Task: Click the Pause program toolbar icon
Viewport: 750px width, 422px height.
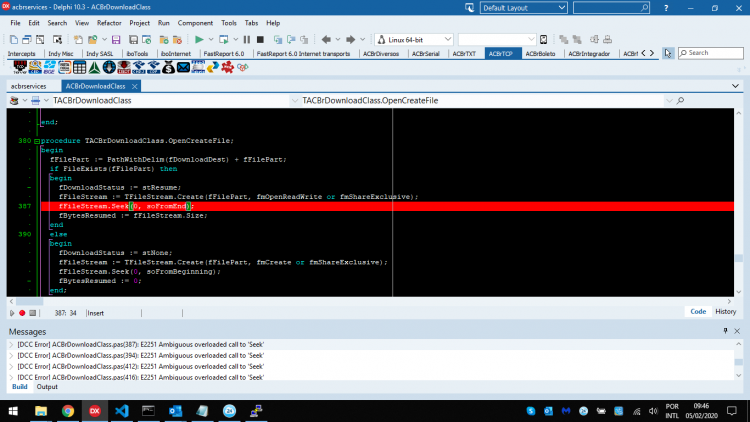Action: tap(247, 40)
